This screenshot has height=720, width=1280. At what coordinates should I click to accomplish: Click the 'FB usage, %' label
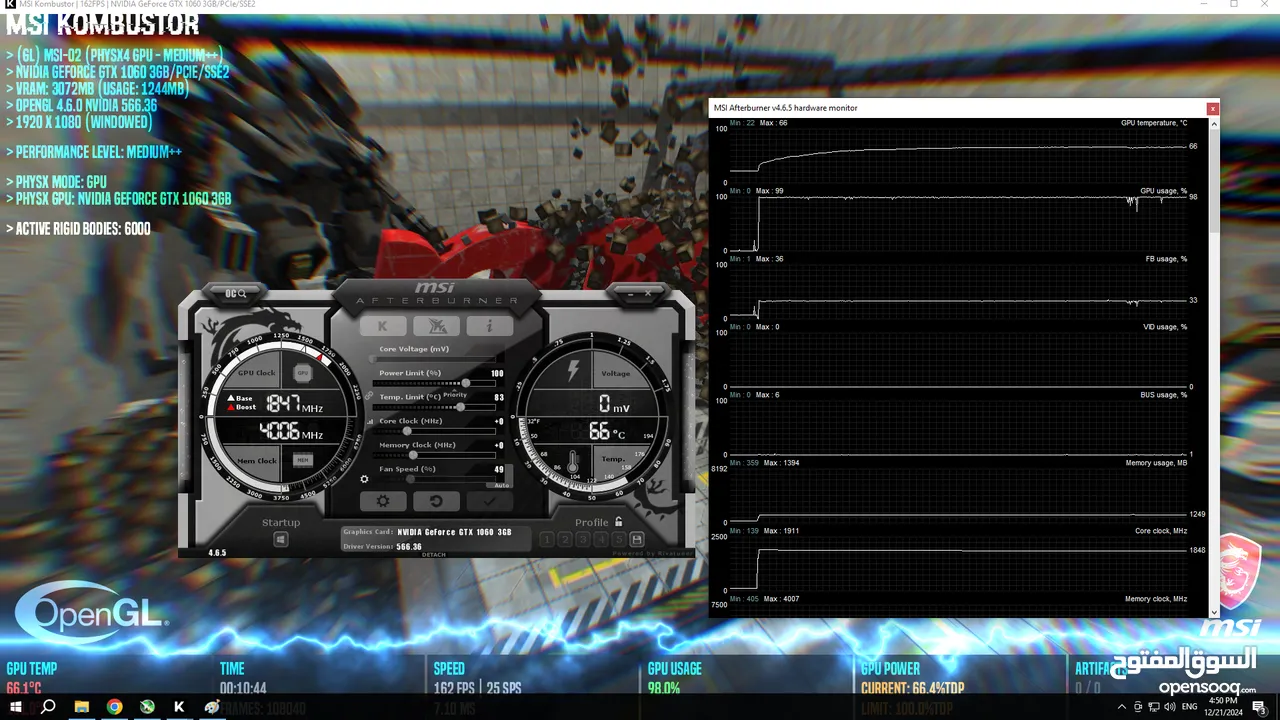(1166, 259)
